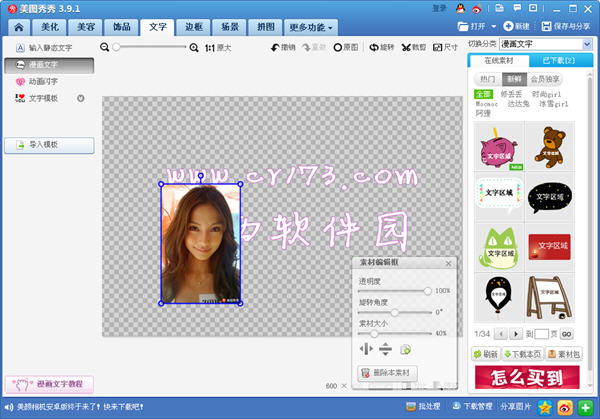The height and width of the screenshot is (419, 600).
Task: Click the 撤销 undo button
Action: [x=283, y=47]
